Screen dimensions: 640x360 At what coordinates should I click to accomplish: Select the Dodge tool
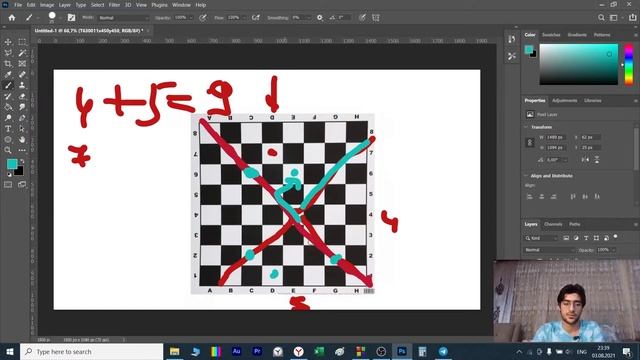click(x=8, y=118)
